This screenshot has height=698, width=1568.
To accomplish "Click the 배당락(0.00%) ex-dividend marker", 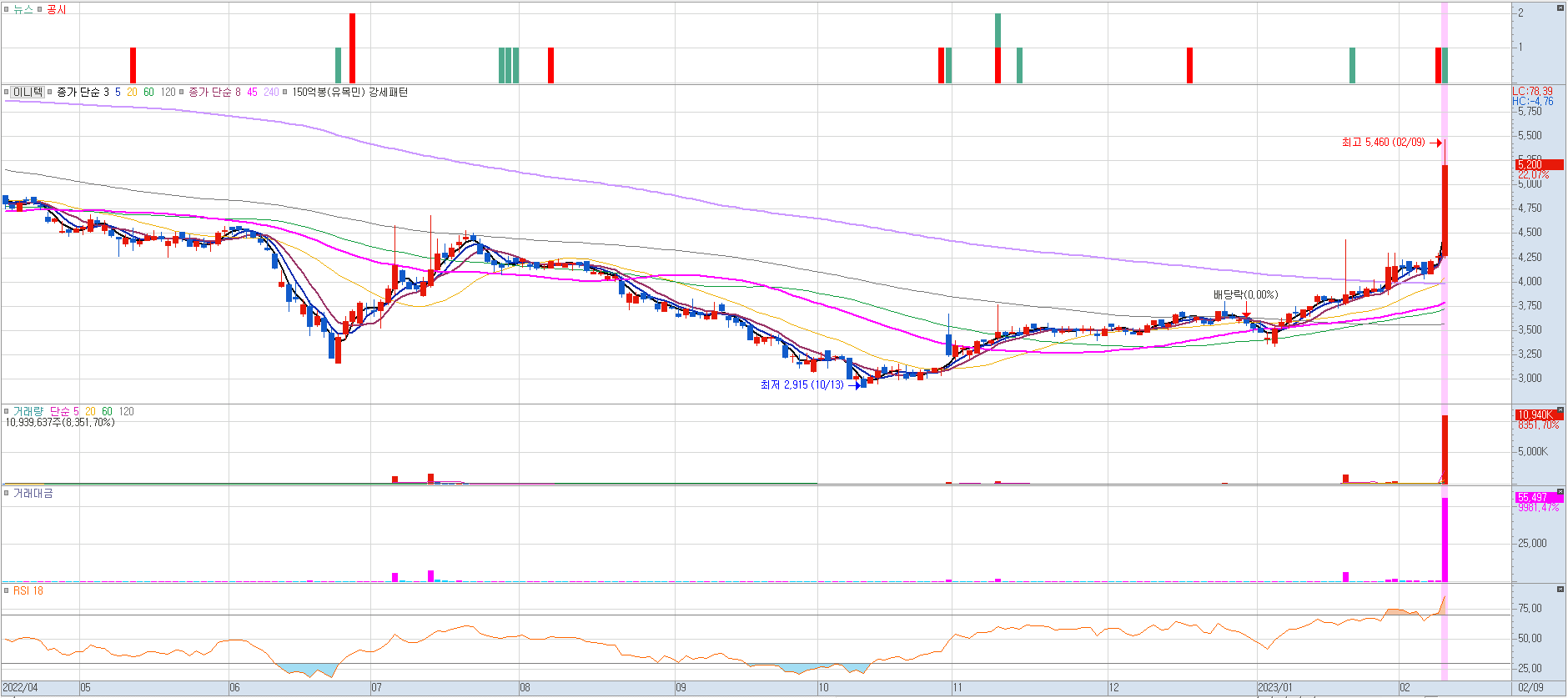I will [1245, 294].
